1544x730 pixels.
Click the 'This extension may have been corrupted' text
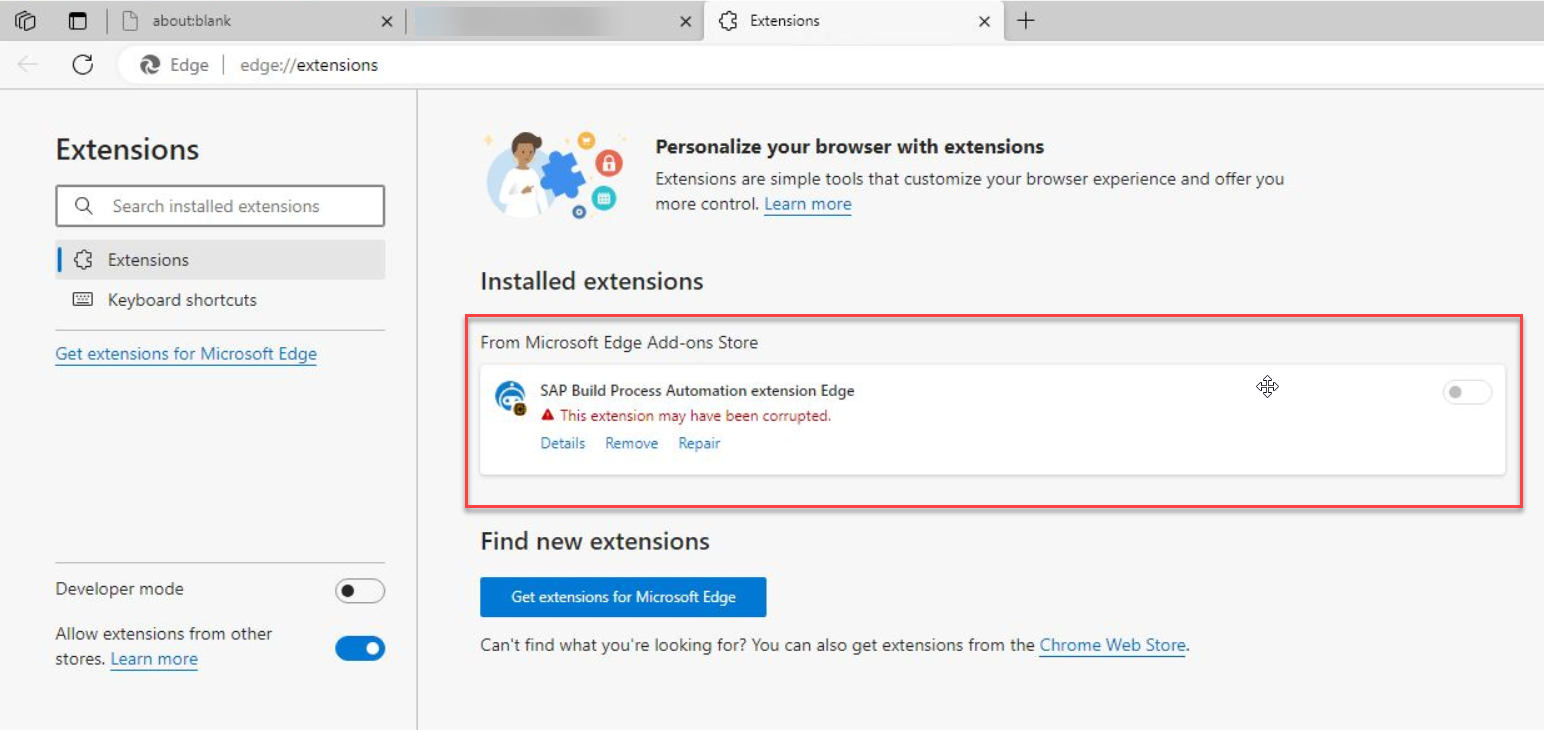click(x=695, y=416)
